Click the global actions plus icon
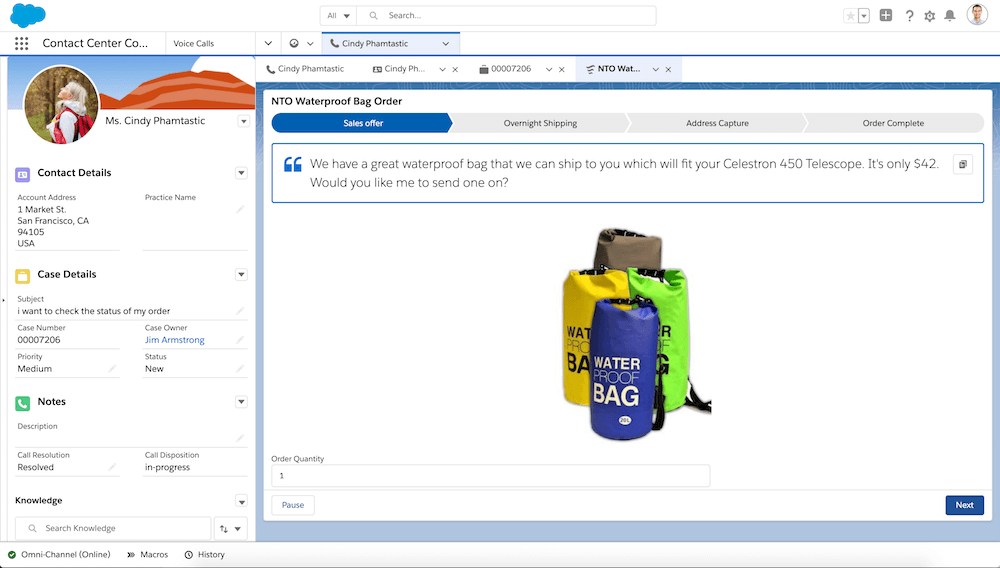This screenshot has width=1000, height=568. tap(886, 16)
